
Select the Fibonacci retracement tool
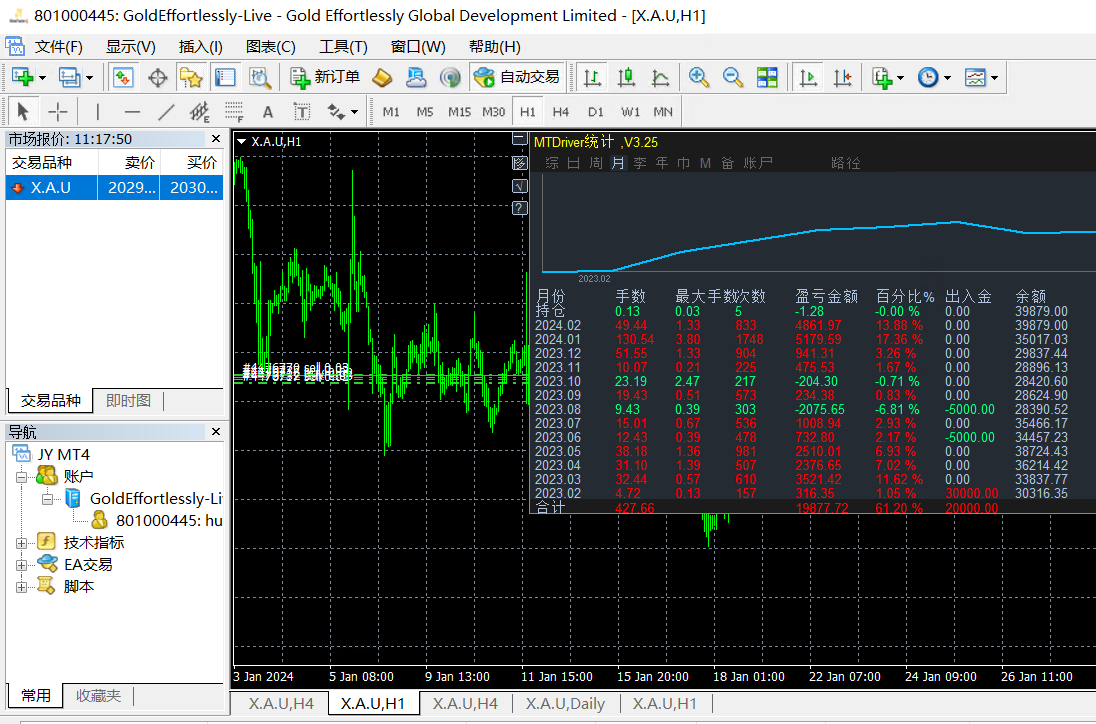click(x=234, y=112)
